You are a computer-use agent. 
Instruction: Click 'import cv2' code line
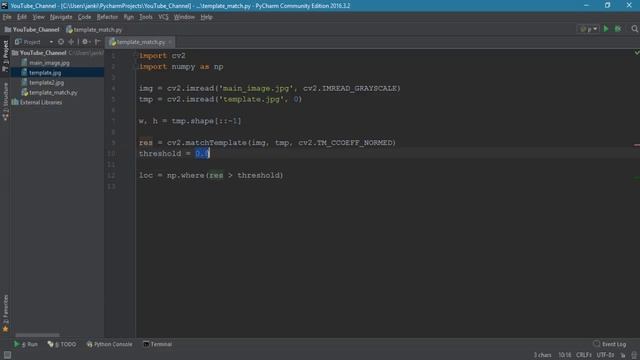coord(162,56)
